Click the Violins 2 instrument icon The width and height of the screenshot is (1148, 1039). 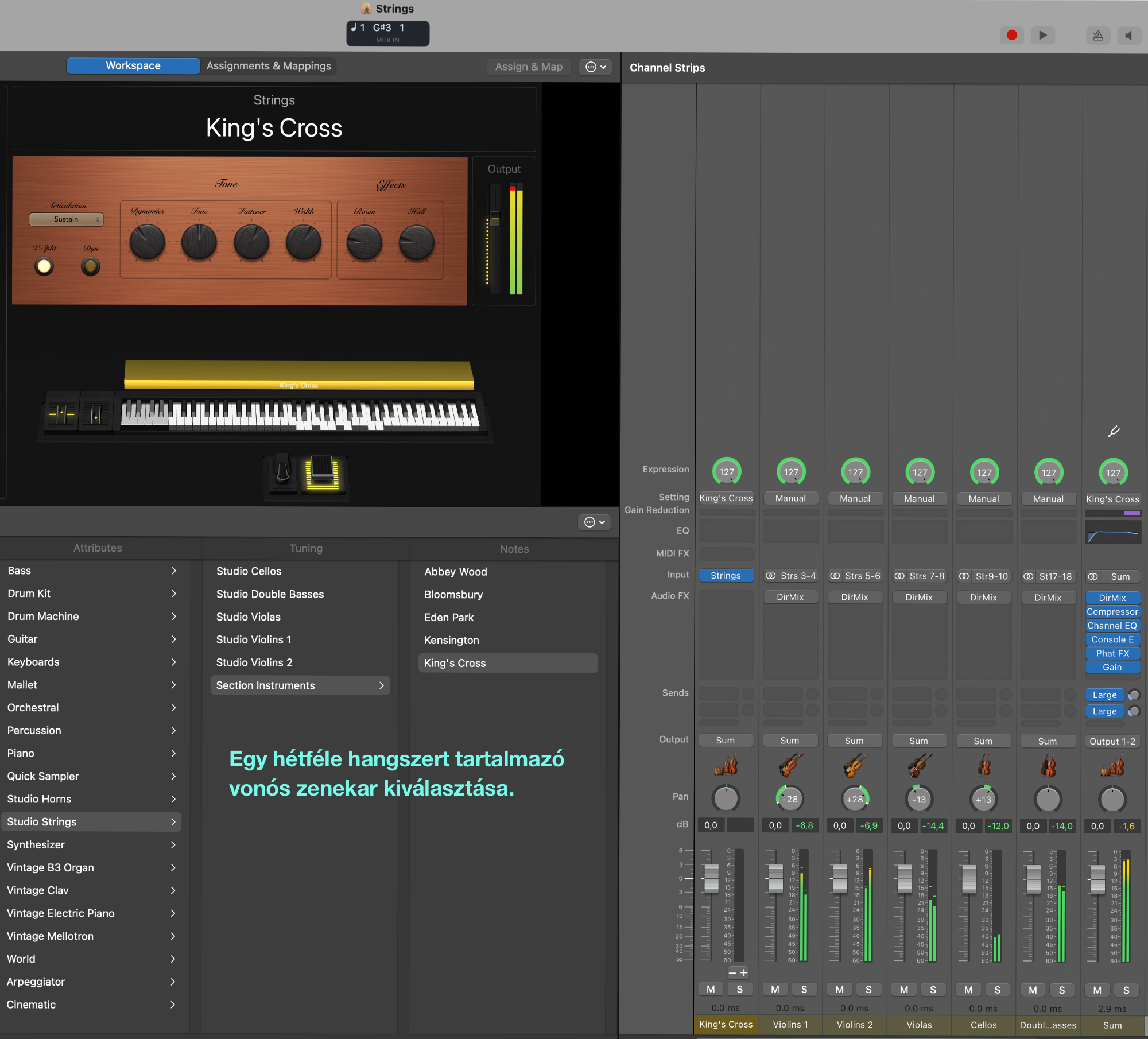854,766
